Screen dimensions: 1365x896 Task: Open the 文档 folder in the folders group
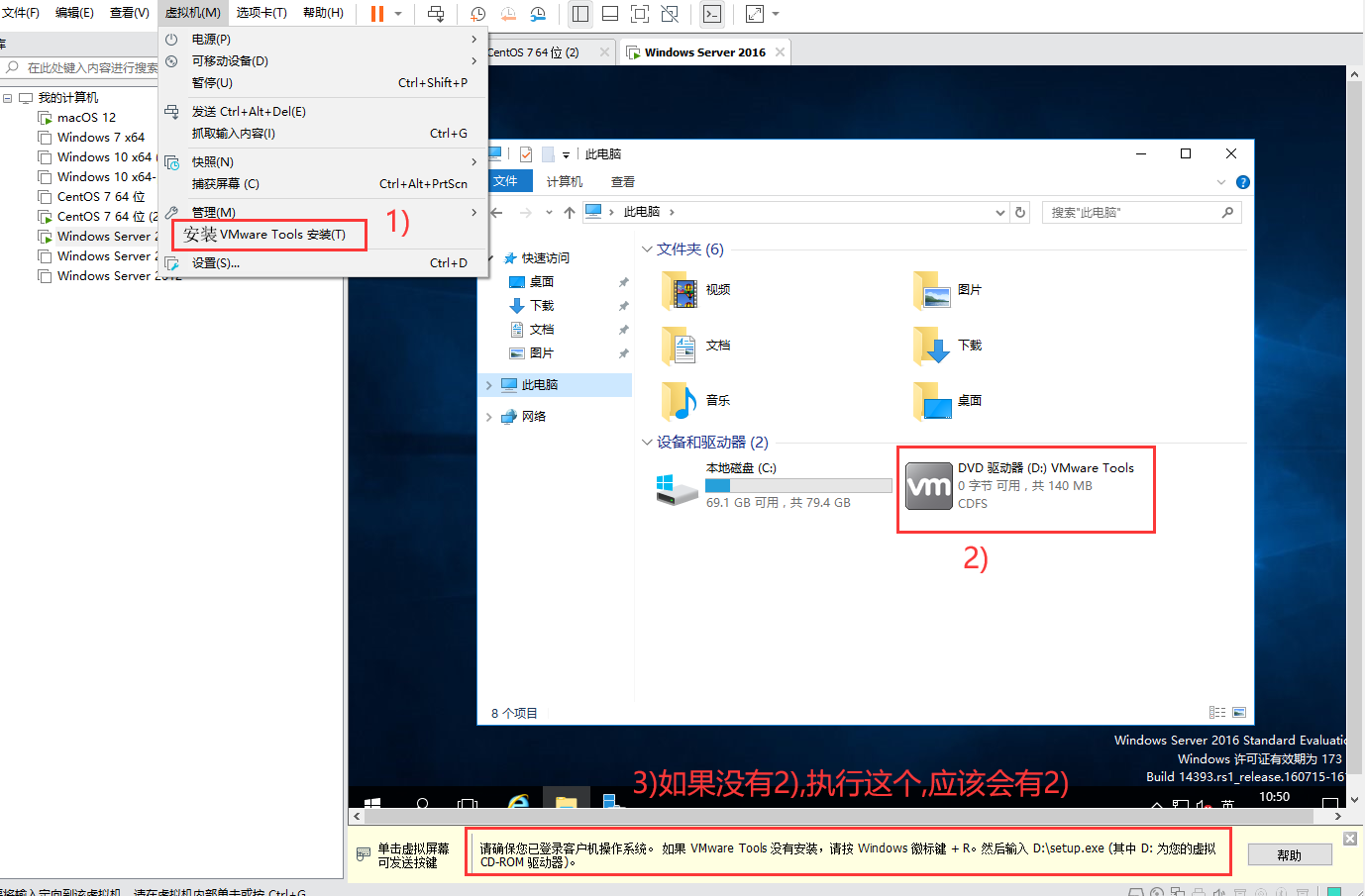695,346
